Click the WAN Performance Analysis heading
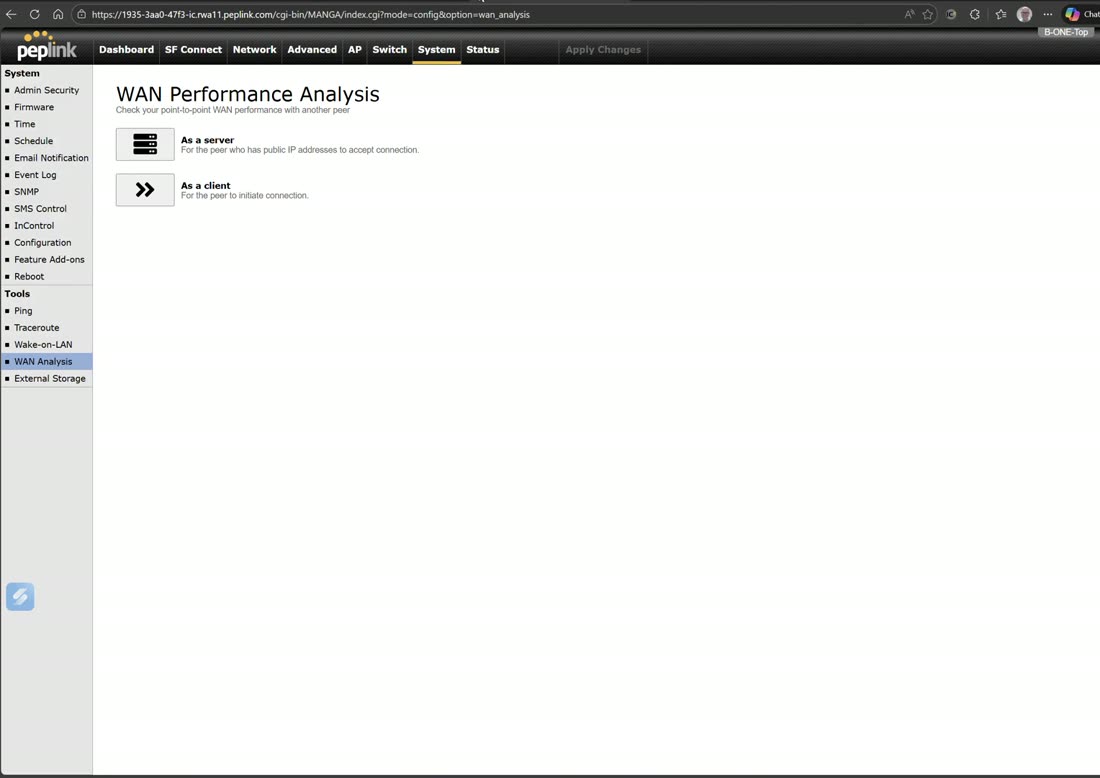Image resolution: width=1100 pixels, height=778 pixels. [x=248, y=94]
